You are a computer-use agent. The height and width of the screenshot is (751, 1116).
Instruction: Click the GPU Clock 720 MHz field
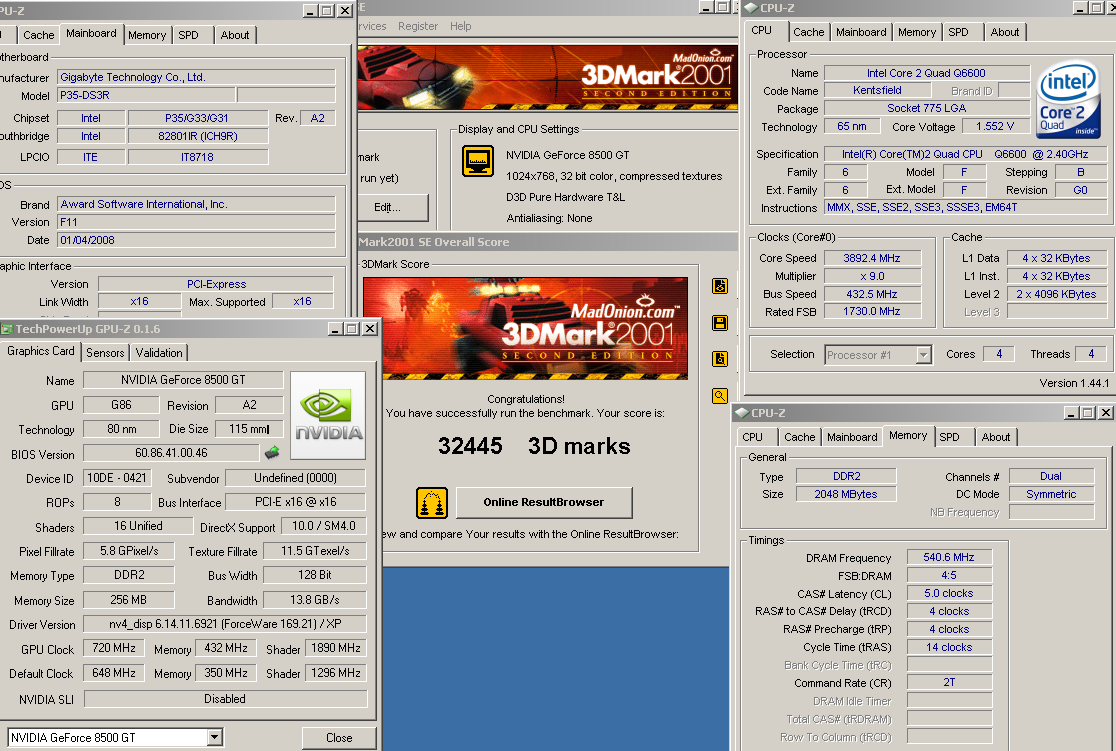click(x=114, y=648)
